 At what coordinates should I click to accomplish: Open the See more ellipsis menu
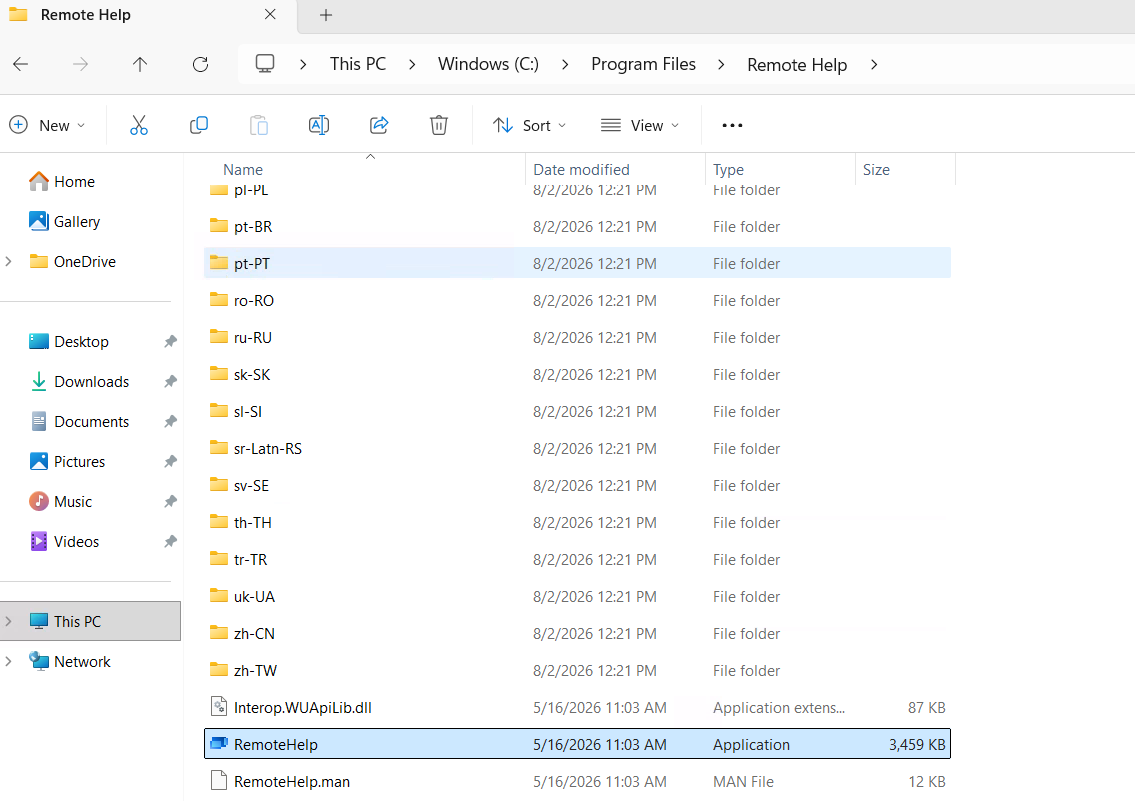point(732,125)
